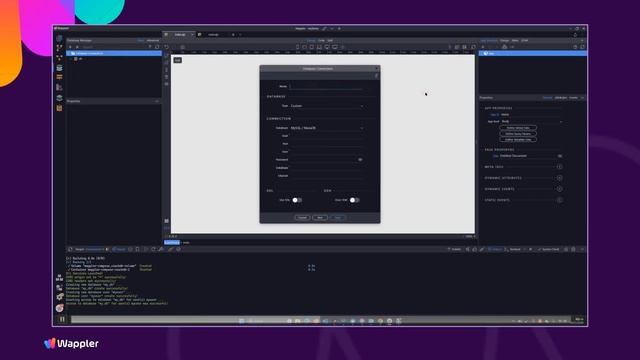Viewport: 640px width, 360px height.
Task: Click the User input field in dialog
Action: 326,151
